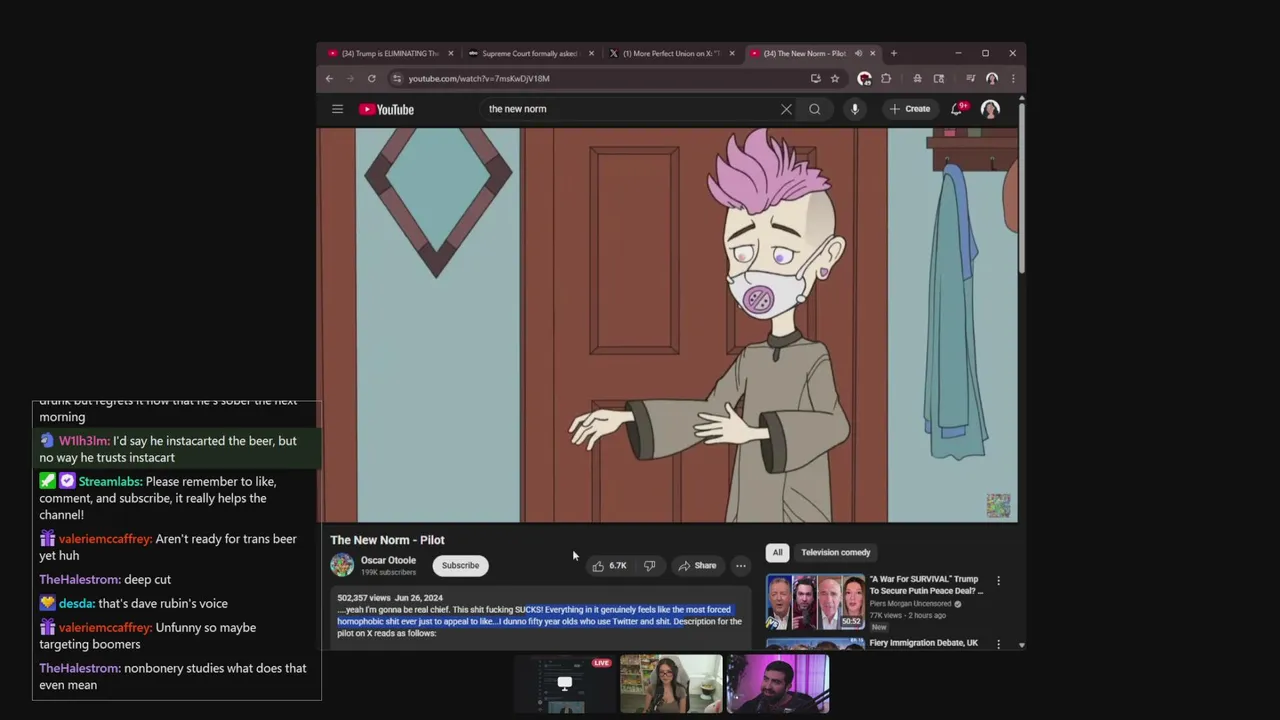Open the YouTube account avatar menu
The width and height of the screenshot is (1280, 720).
990,109
